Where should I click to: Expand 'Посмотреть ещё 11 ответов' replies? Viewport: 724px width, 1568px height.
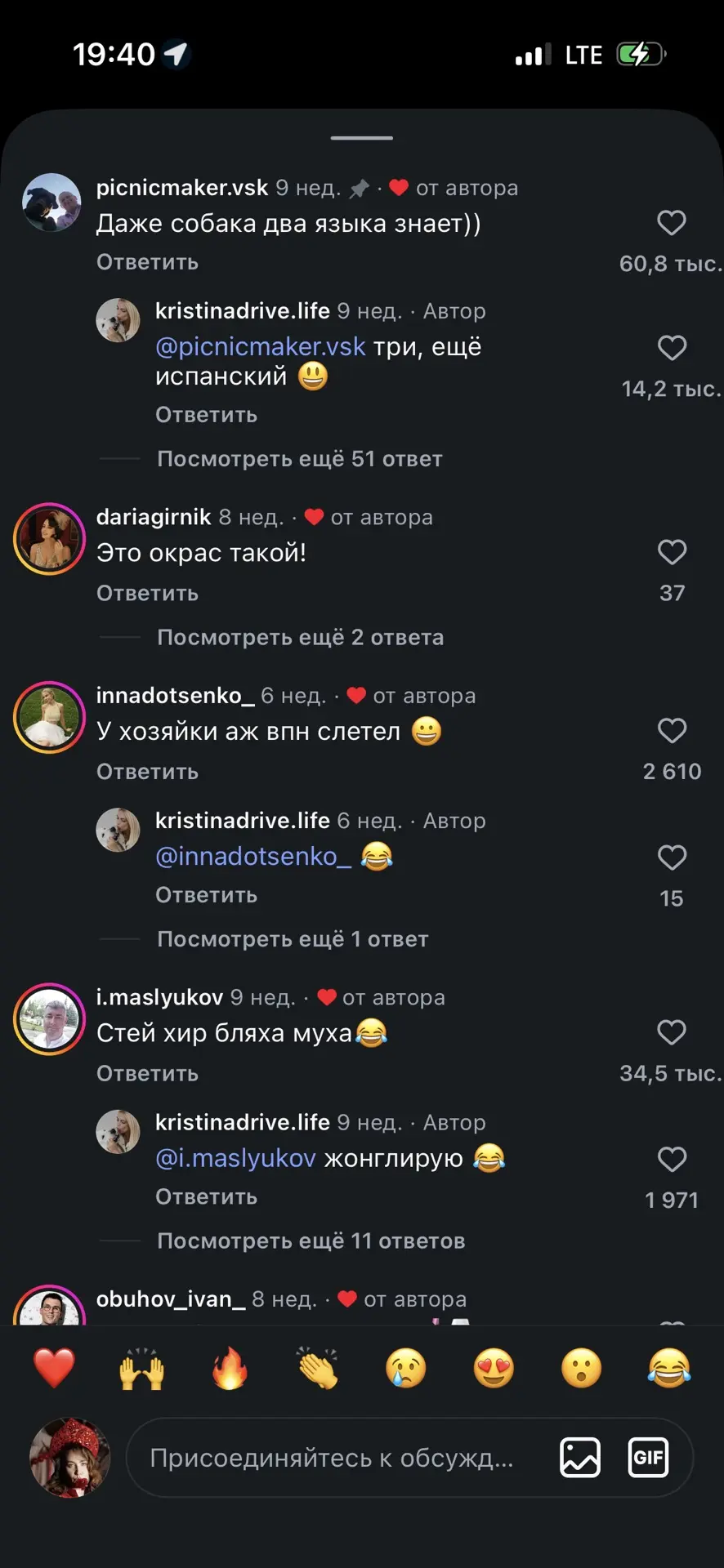coord(311,1241)
